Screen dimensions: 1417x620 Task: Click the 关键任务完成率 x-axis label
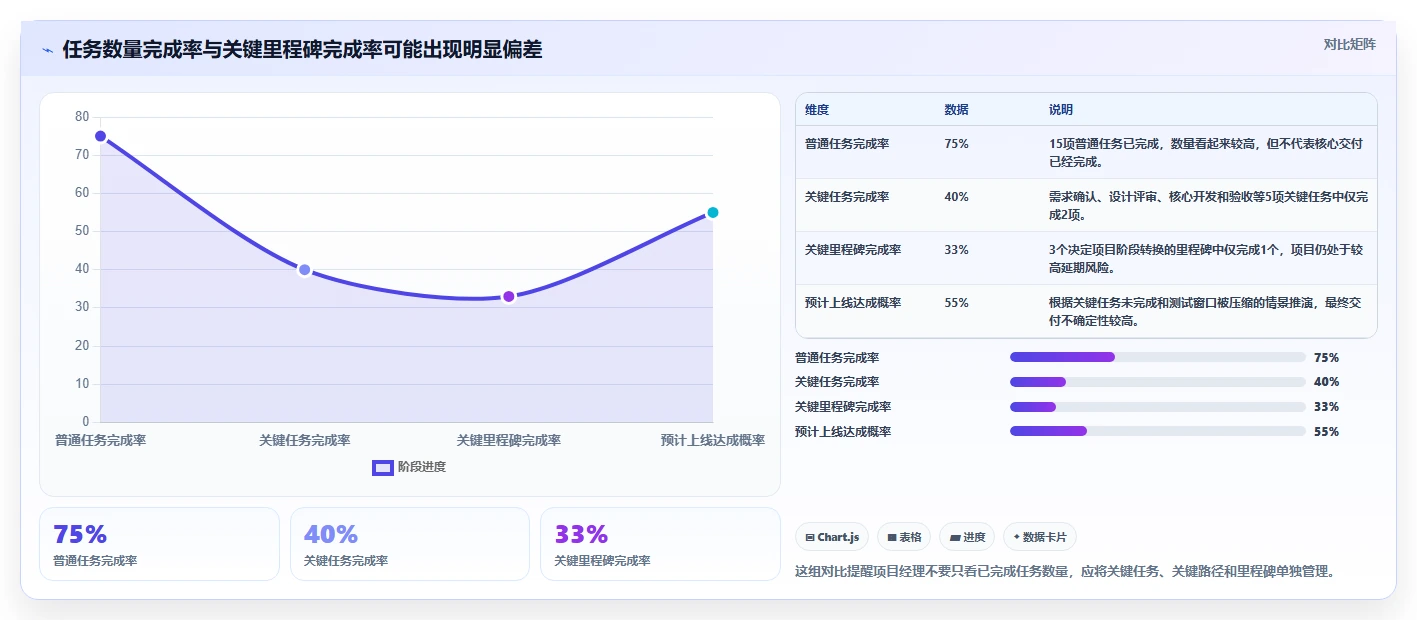[x=305, y=440]
